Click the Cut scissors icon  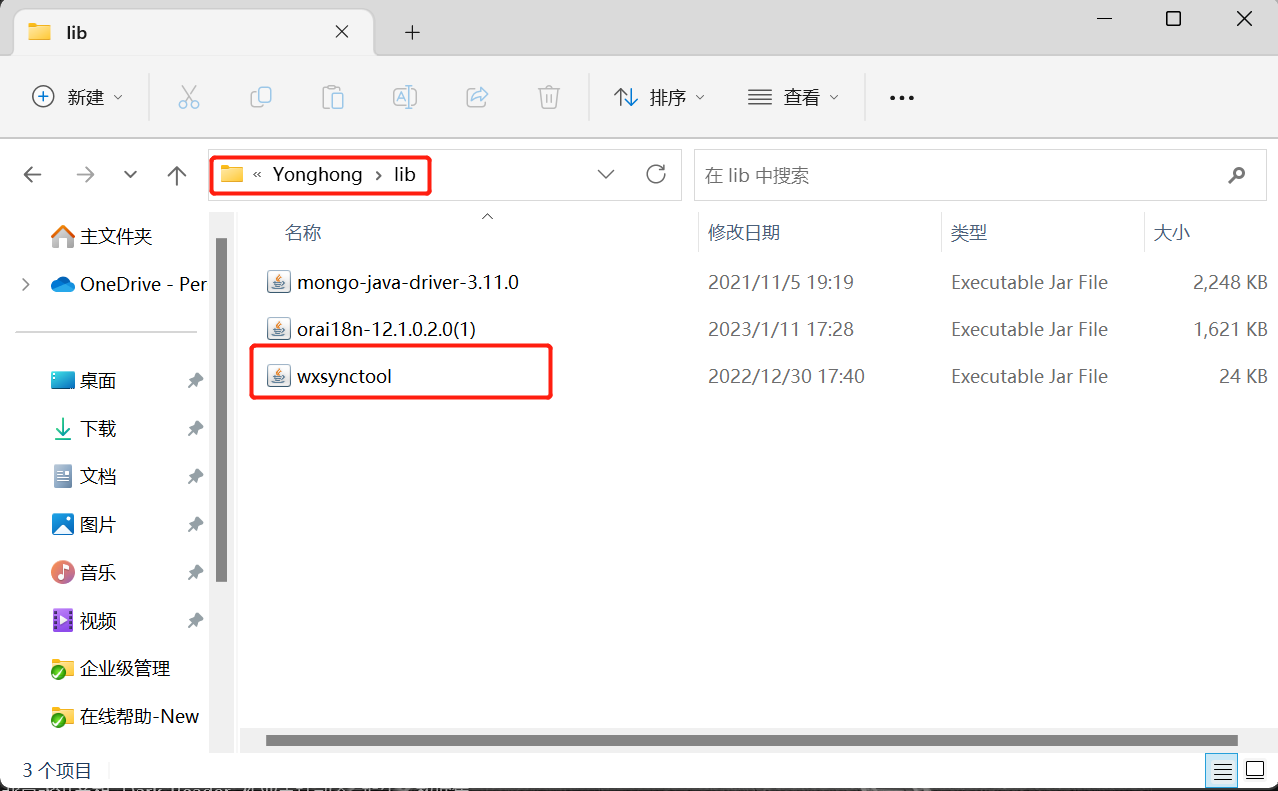click(189, 97)
